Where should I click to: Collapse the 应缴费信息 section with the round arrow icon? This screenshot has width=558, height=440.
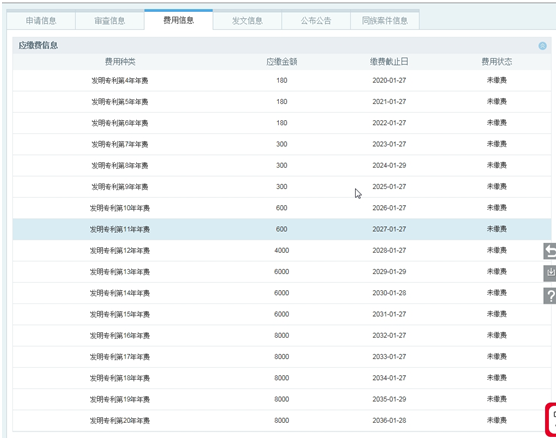click(x=542, y=46)
